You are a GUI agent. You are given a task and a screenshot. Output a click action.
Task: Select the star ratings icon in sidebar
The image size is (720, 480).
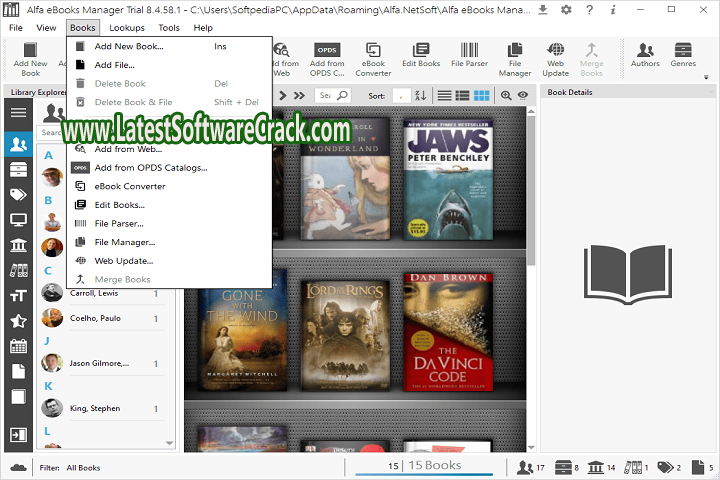pos(18,321)
